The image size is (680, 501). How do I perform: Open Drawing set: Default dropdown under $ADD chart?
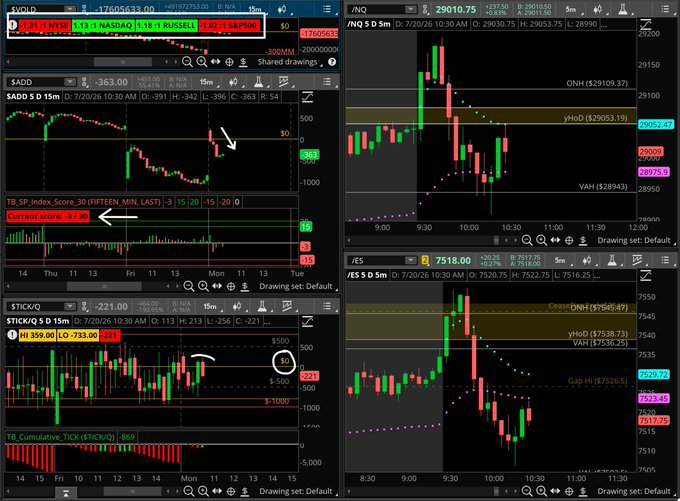tap(298, 286)
